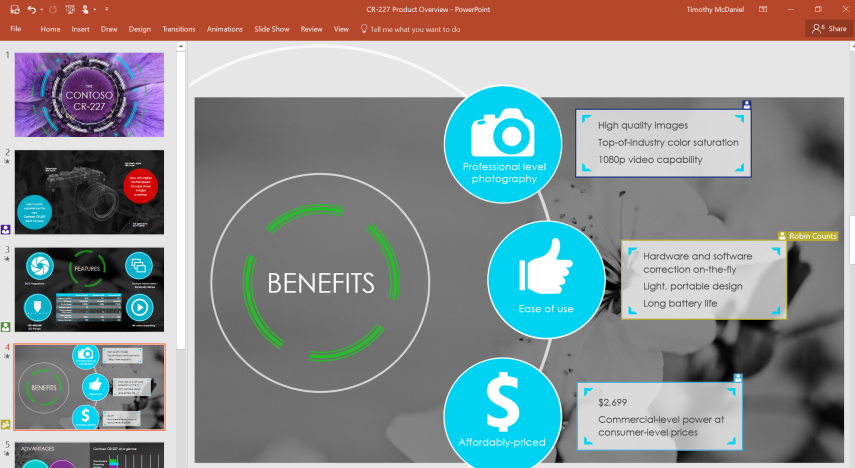Click the animation star under slide 4 number
The height and width of the screenshot is (468, 855).
tap(7, 356)
